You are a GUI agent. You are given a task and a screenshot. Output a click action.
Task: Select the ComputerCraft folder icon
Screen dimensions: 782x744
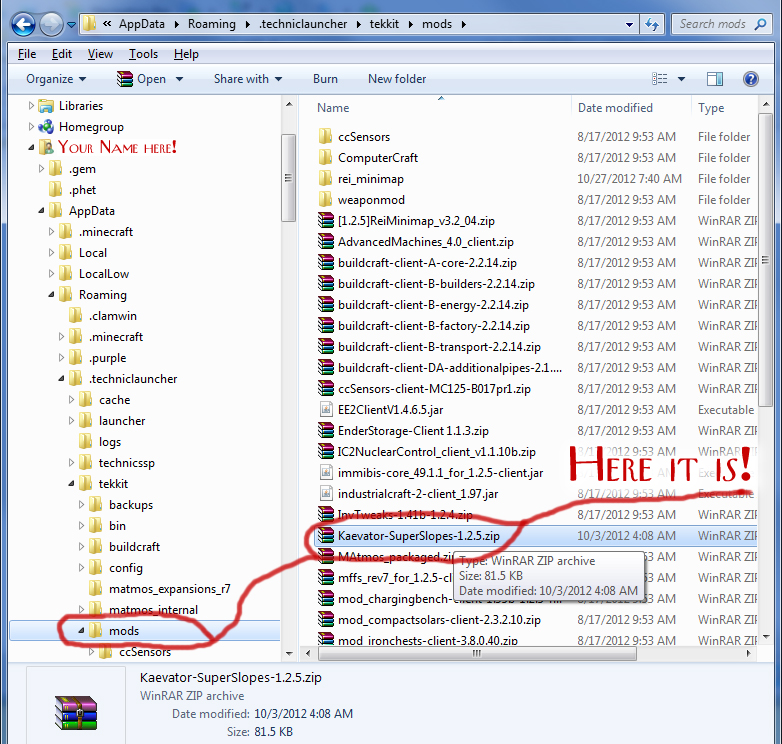pos(326,158)
